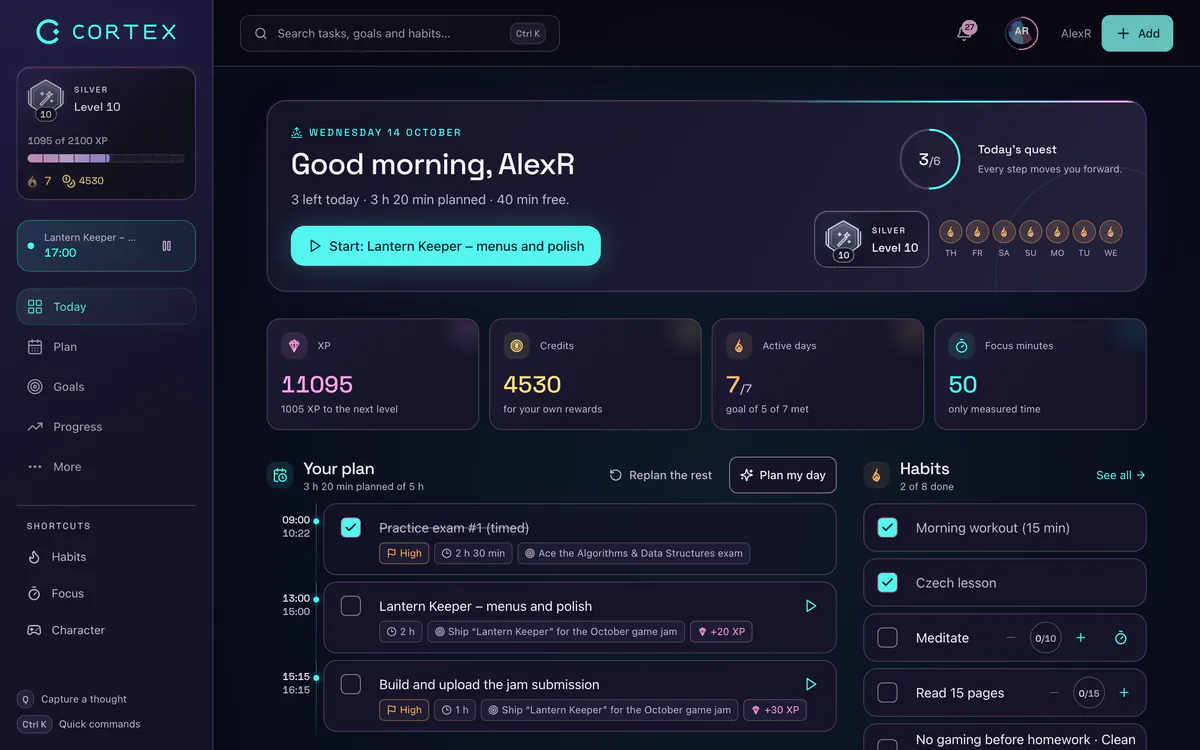Open the Progress view
1200x750 pixels.
coord(106,427)
